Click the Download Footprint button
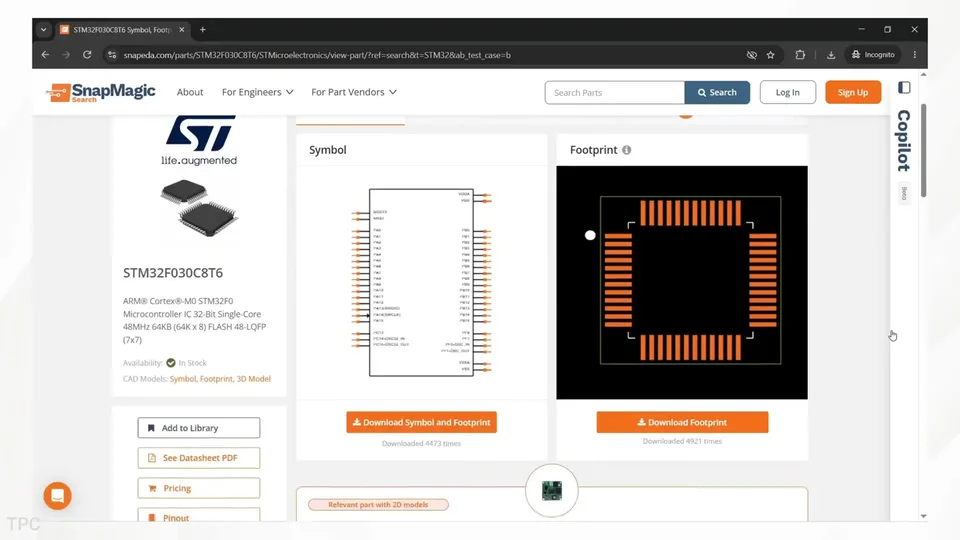Image resolution: width=960 pixels, height=540 pixels. point(682,422)
